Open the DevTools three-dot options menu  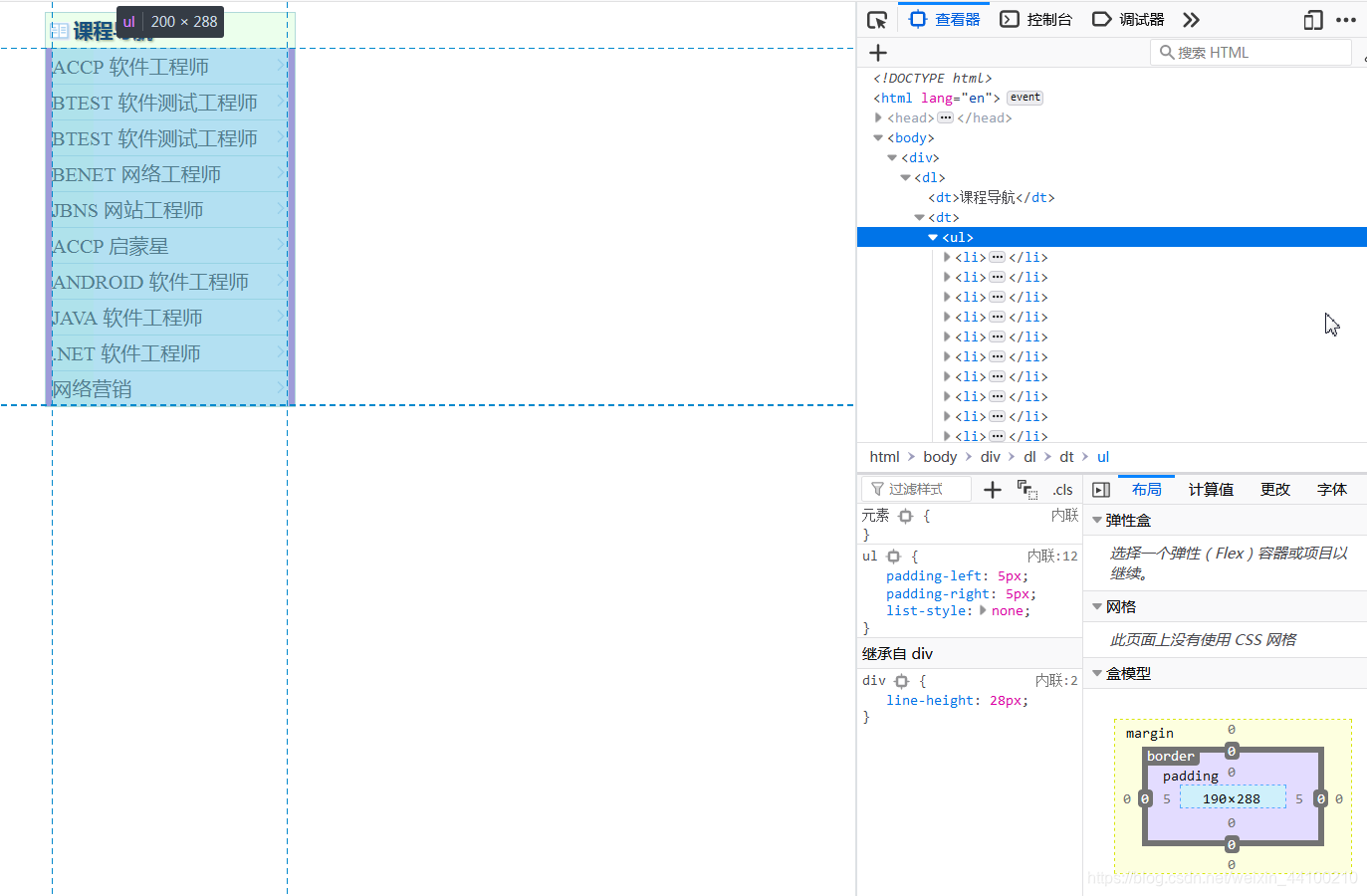point(1346,20)
